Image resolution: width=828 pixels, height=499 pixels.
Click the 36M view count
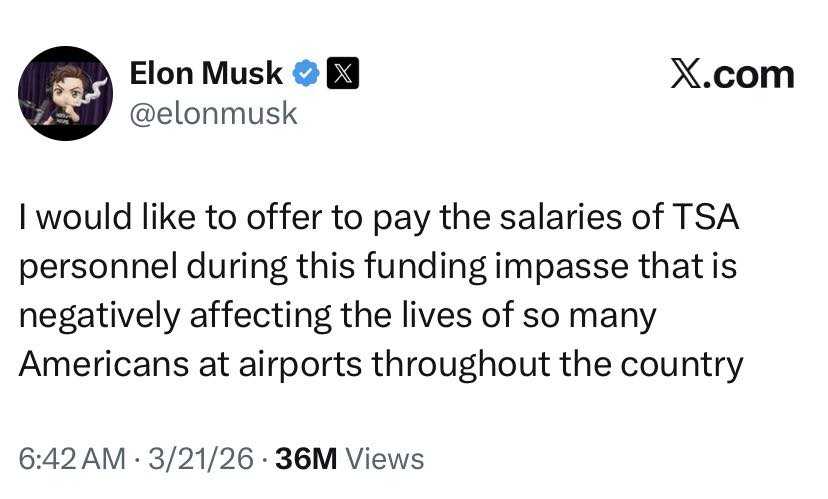click(307, 459)
